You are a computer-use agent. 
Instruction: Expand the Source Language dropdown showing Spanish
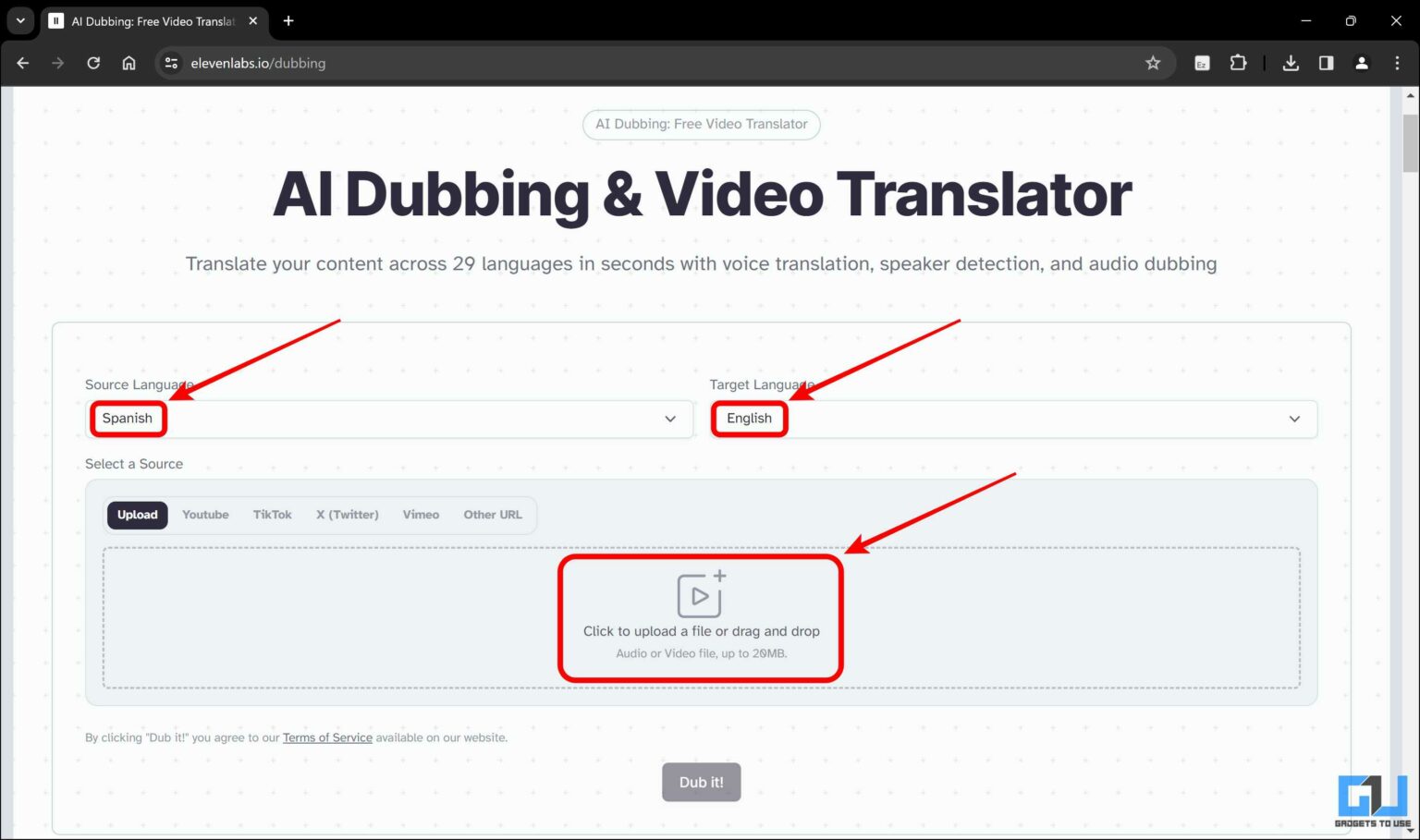pos(388,419)
